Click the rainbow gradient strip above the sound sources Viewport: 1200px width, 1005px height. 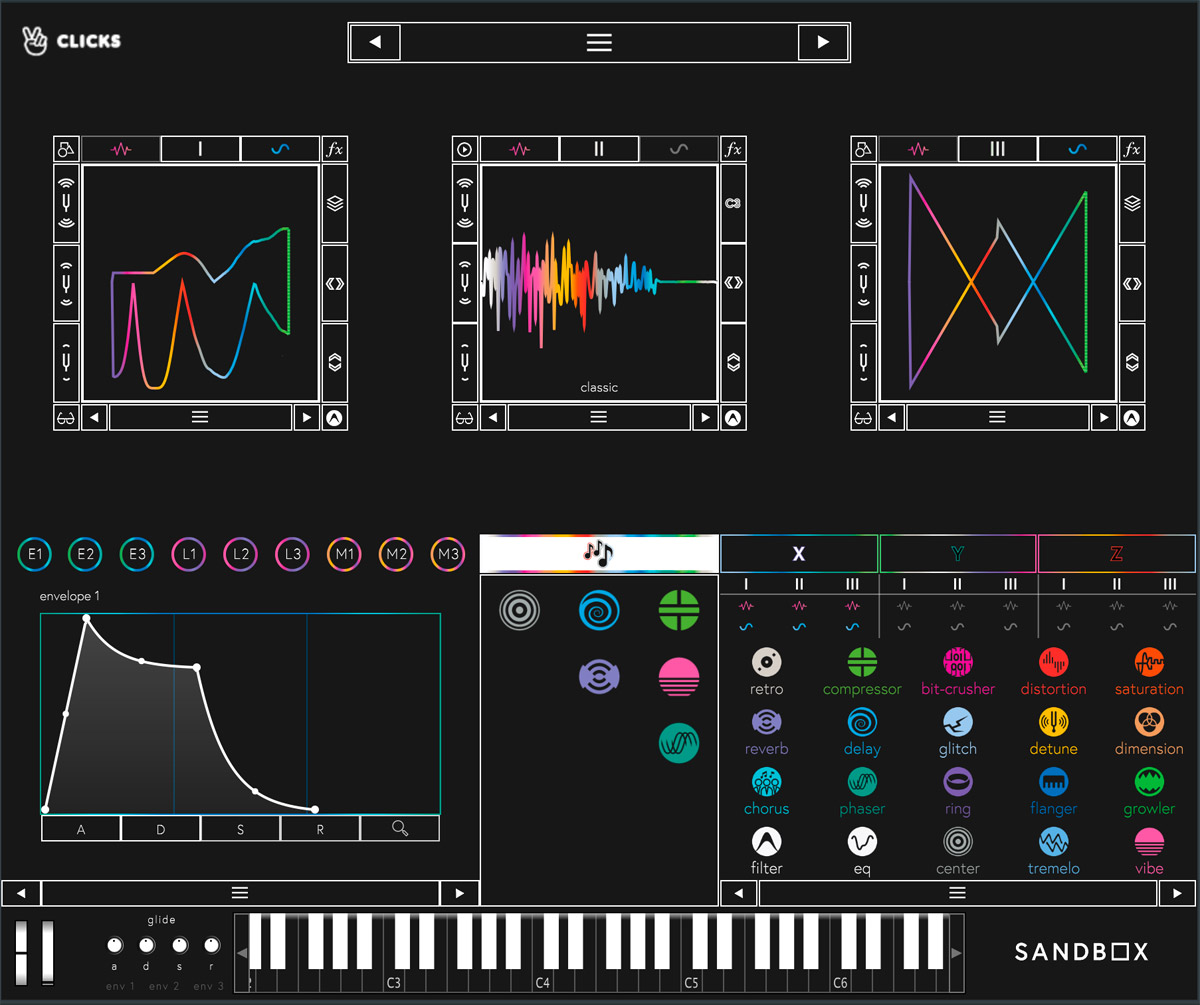pos(599,552)
